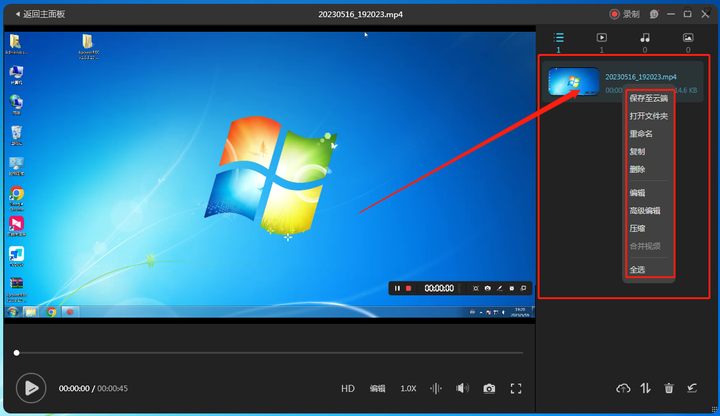The height and width of the screenshot is (416, 720).
Task: Take a snapshot with the camera icon
Action: pyautogui.click(x=489, y=388)
